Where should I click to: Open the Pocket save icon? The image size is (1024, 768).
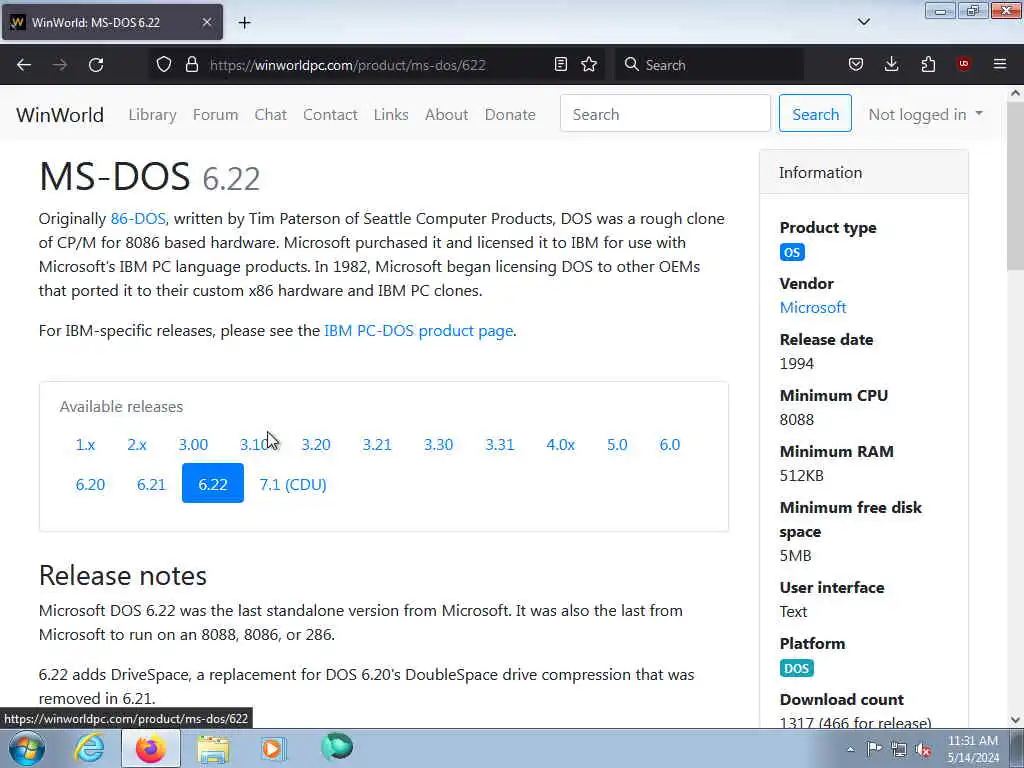pyautogui.click(x=856, y=64)
